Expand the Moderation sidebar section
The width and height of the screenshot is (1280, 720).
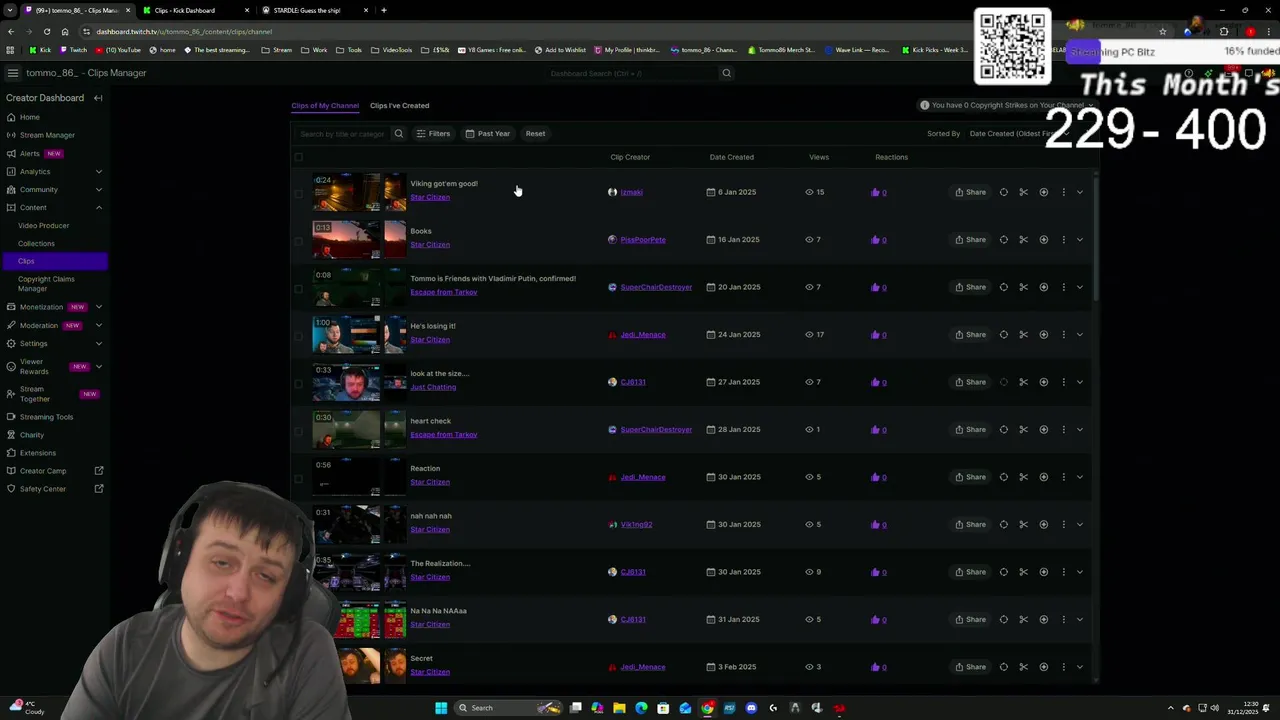pos(99,325)
